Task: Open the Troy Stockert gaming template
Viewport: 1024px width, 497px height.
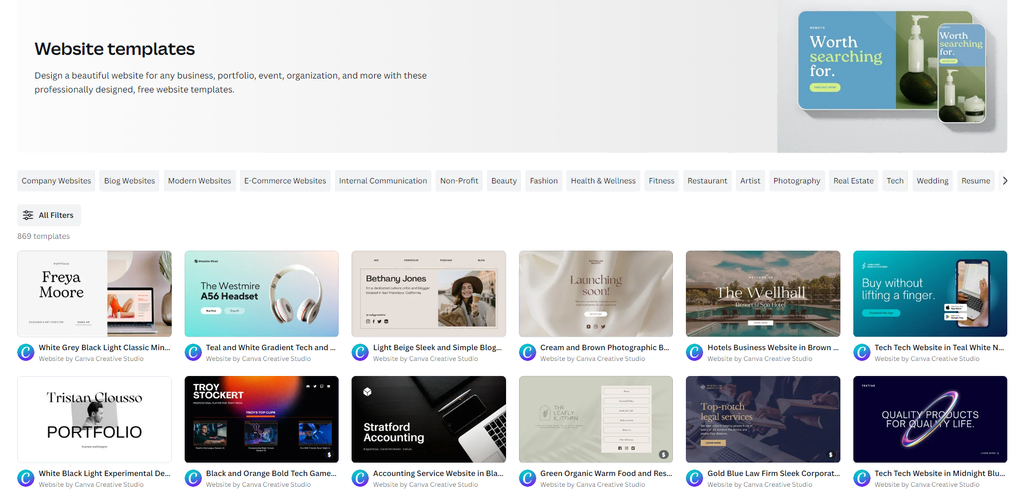Action: click(x=262, y=419)
